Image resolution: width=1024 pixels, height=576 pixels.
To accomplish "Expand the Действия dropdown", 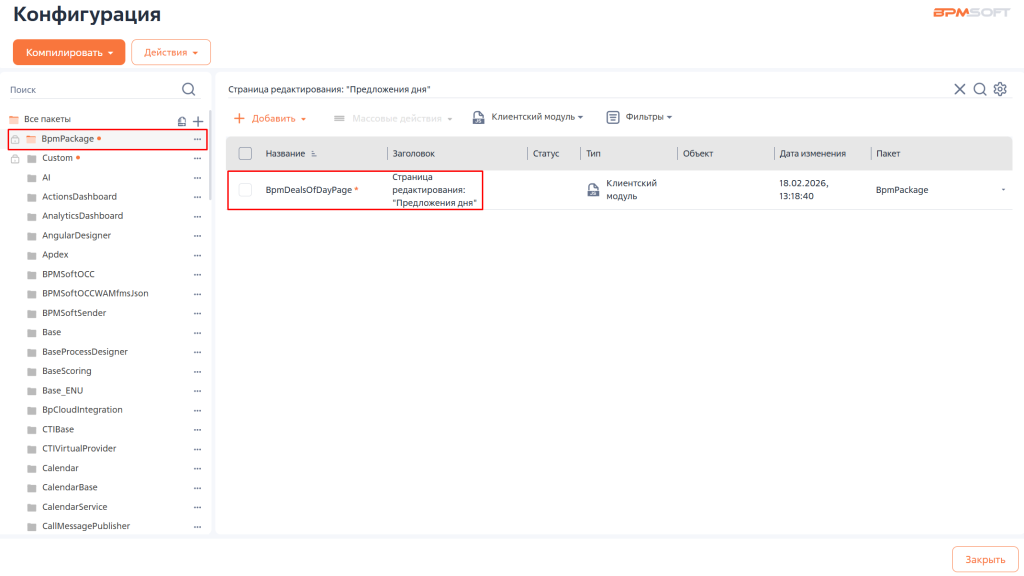I will [x=171, y=52].
